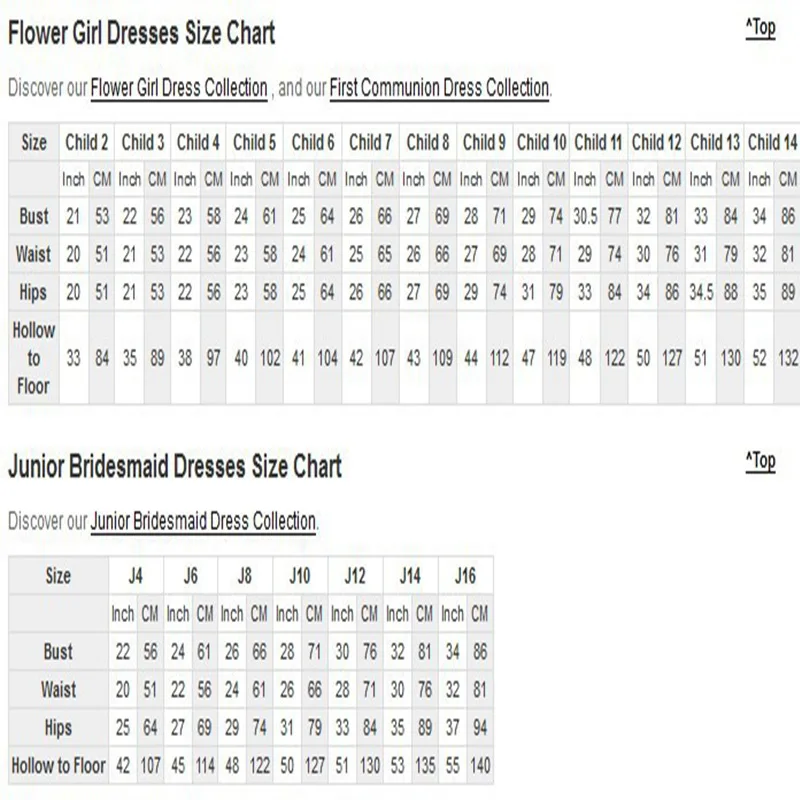Screen dimensions: 800x800
Task: Click the Hollow to Floor row label in flower girl table
Action: (34, 358)
